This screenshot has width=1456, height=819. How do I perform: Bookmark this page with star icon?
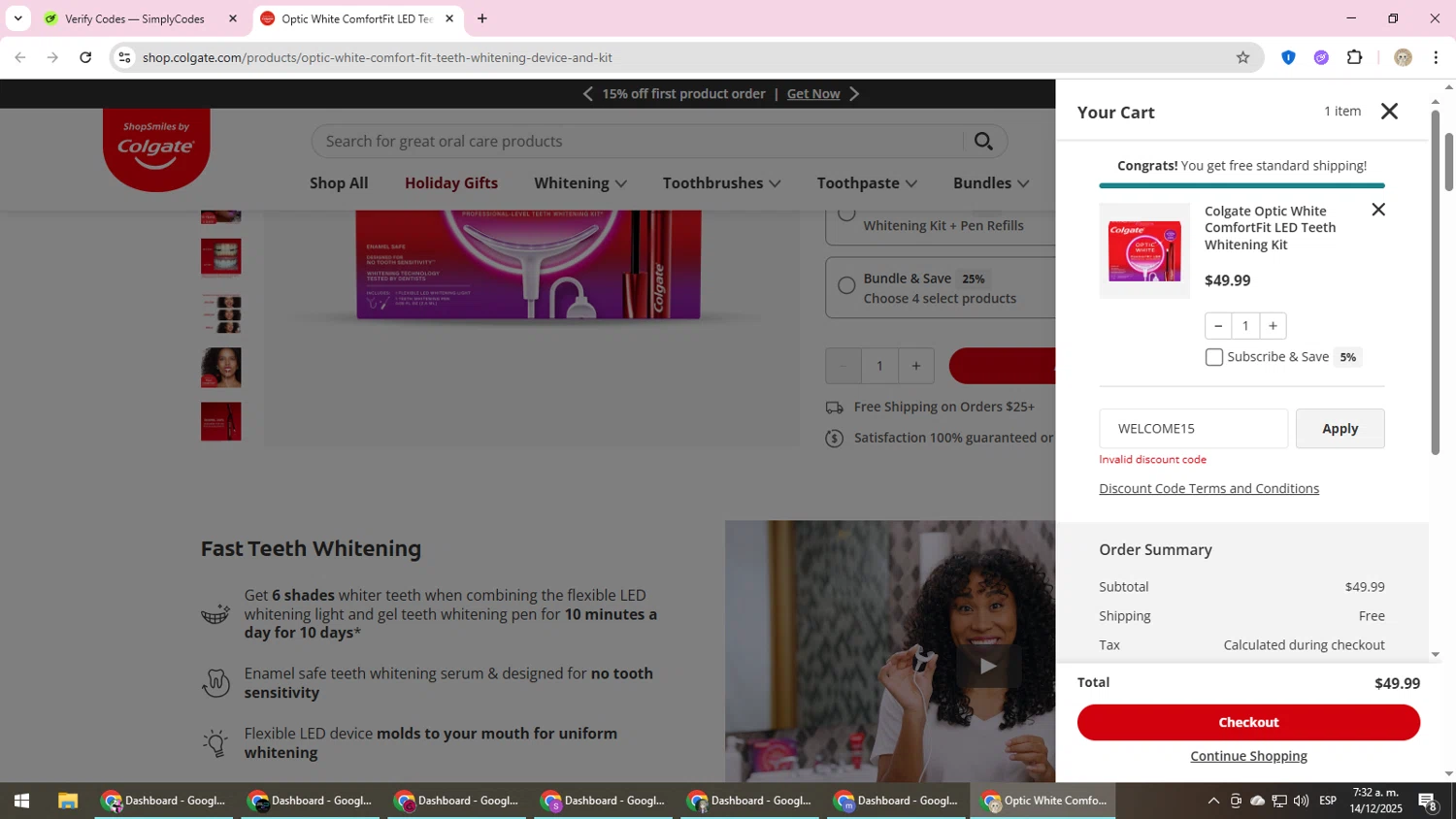[1242, 57]
